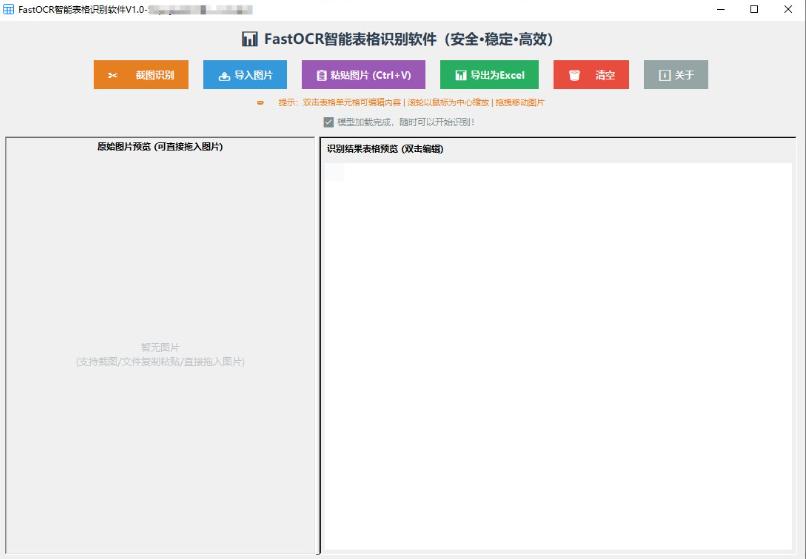
Task: Click the info icon on 关于
Action: point(665,75)
